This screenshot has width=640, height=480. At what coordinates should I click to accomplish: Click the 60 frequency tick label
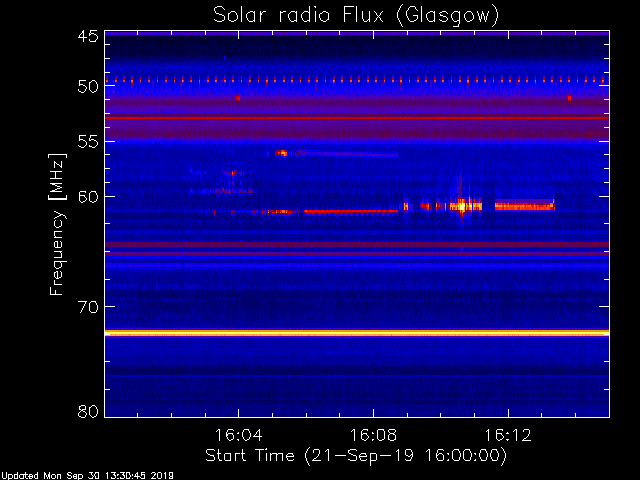coord(88,196)
